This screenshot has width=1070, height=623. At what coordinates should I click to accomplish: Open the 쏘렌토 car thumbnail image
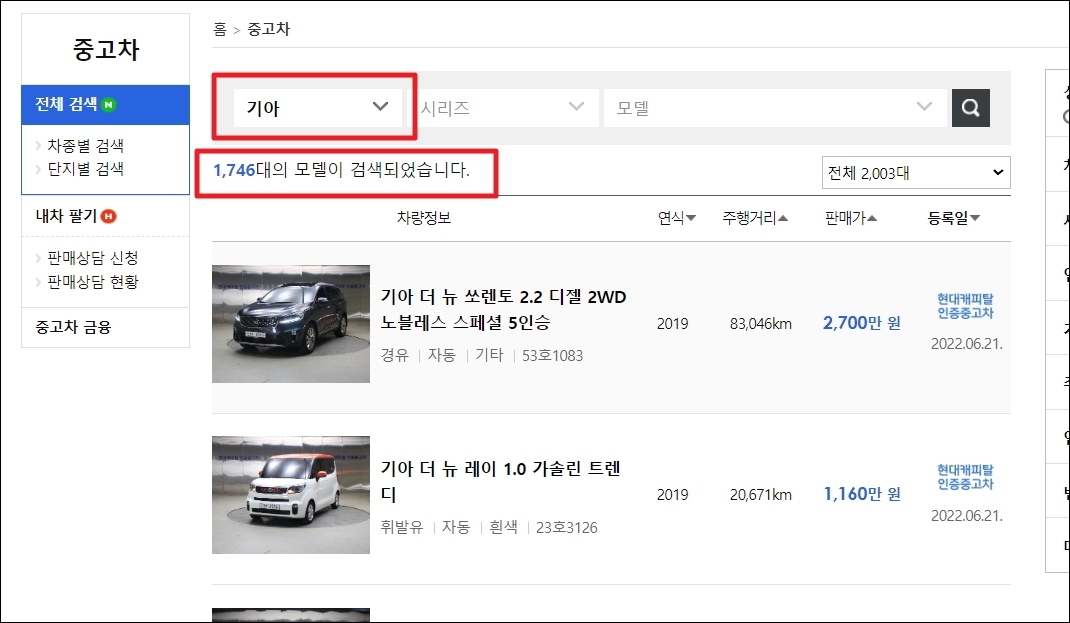(291, 323)
